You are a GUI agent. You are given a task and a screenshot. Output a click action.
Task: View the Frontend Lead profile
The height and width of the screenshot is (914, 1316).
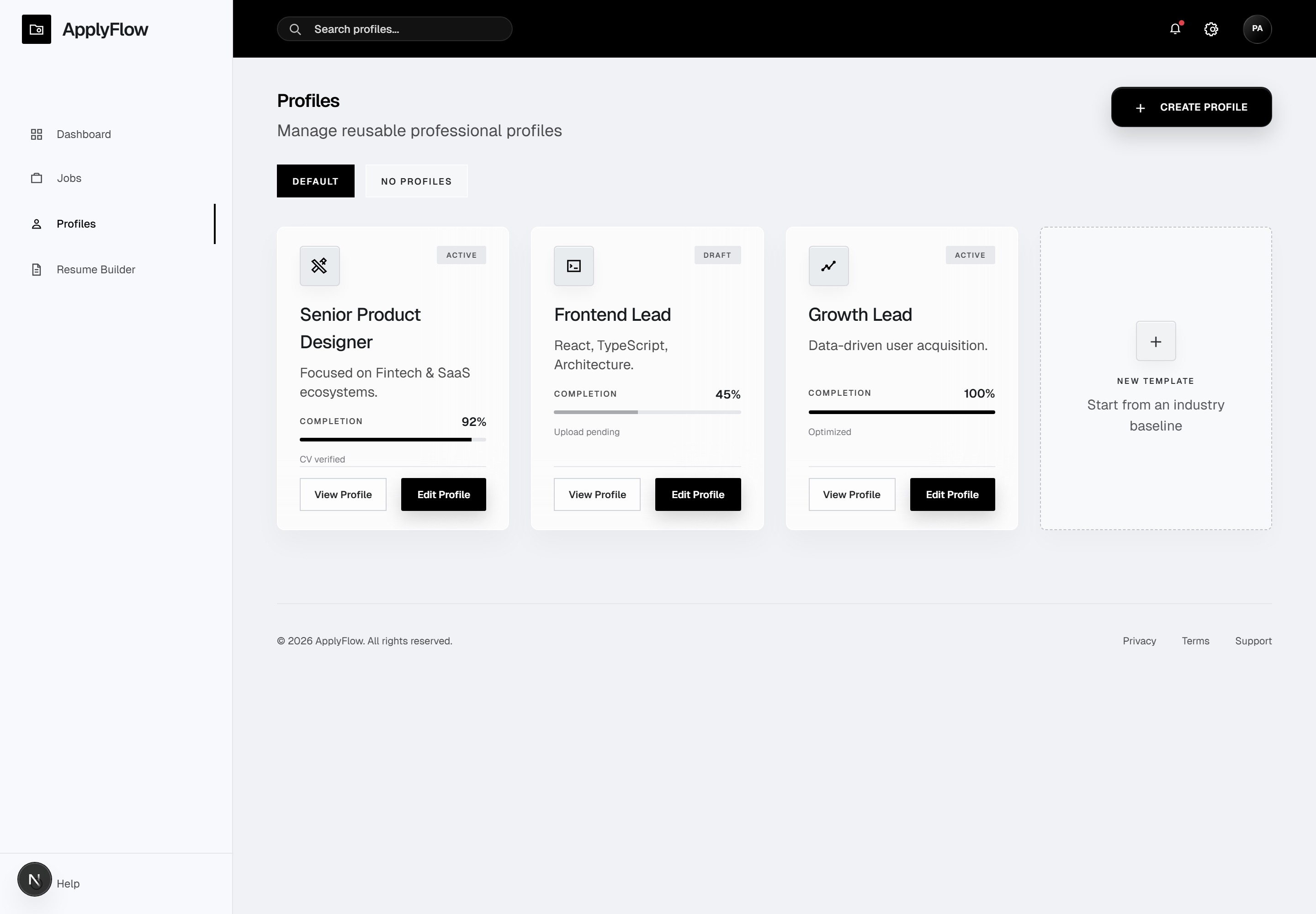coord(597,494)
